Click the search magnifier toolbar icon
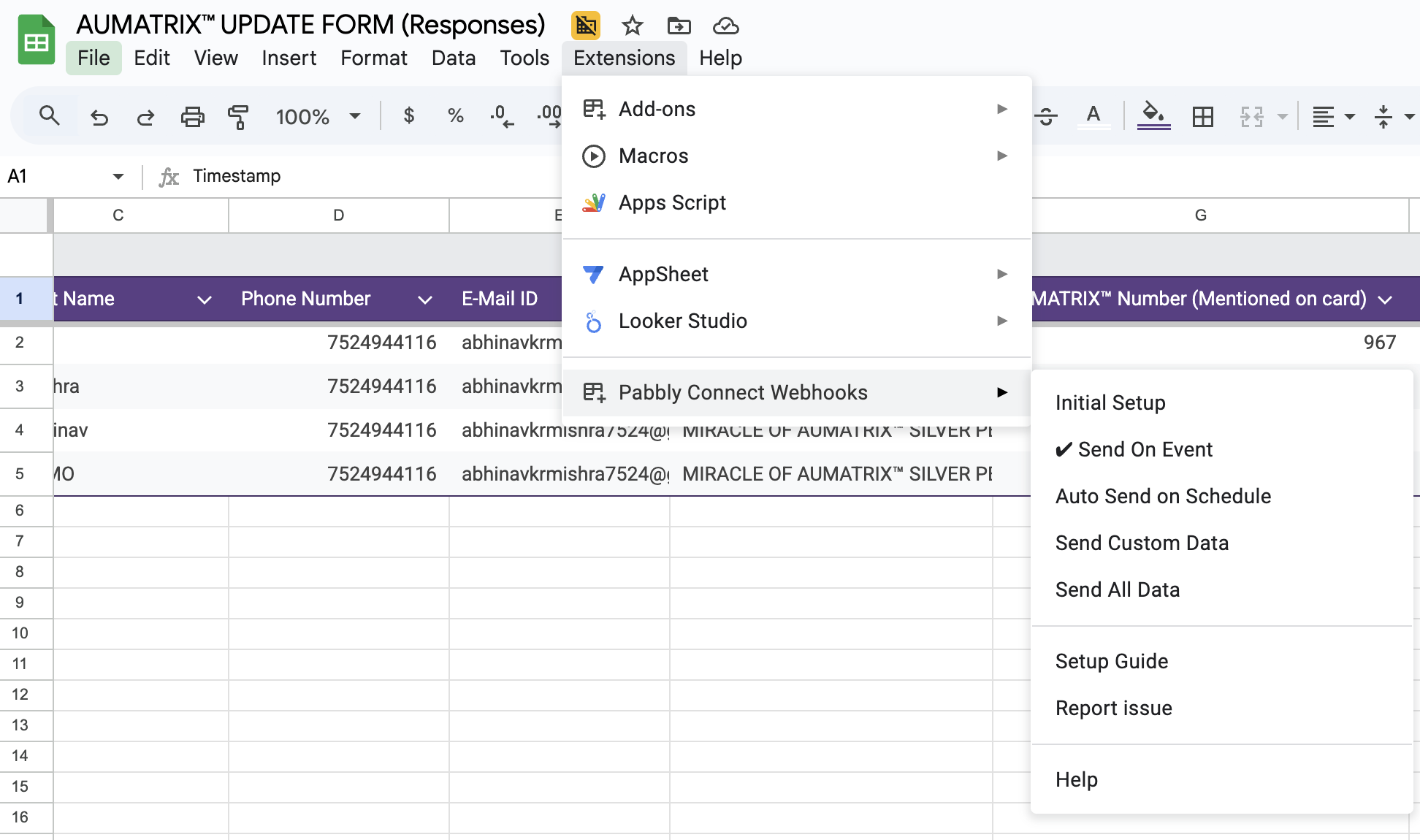1420x840 pixels. click(x=49, y=116)
